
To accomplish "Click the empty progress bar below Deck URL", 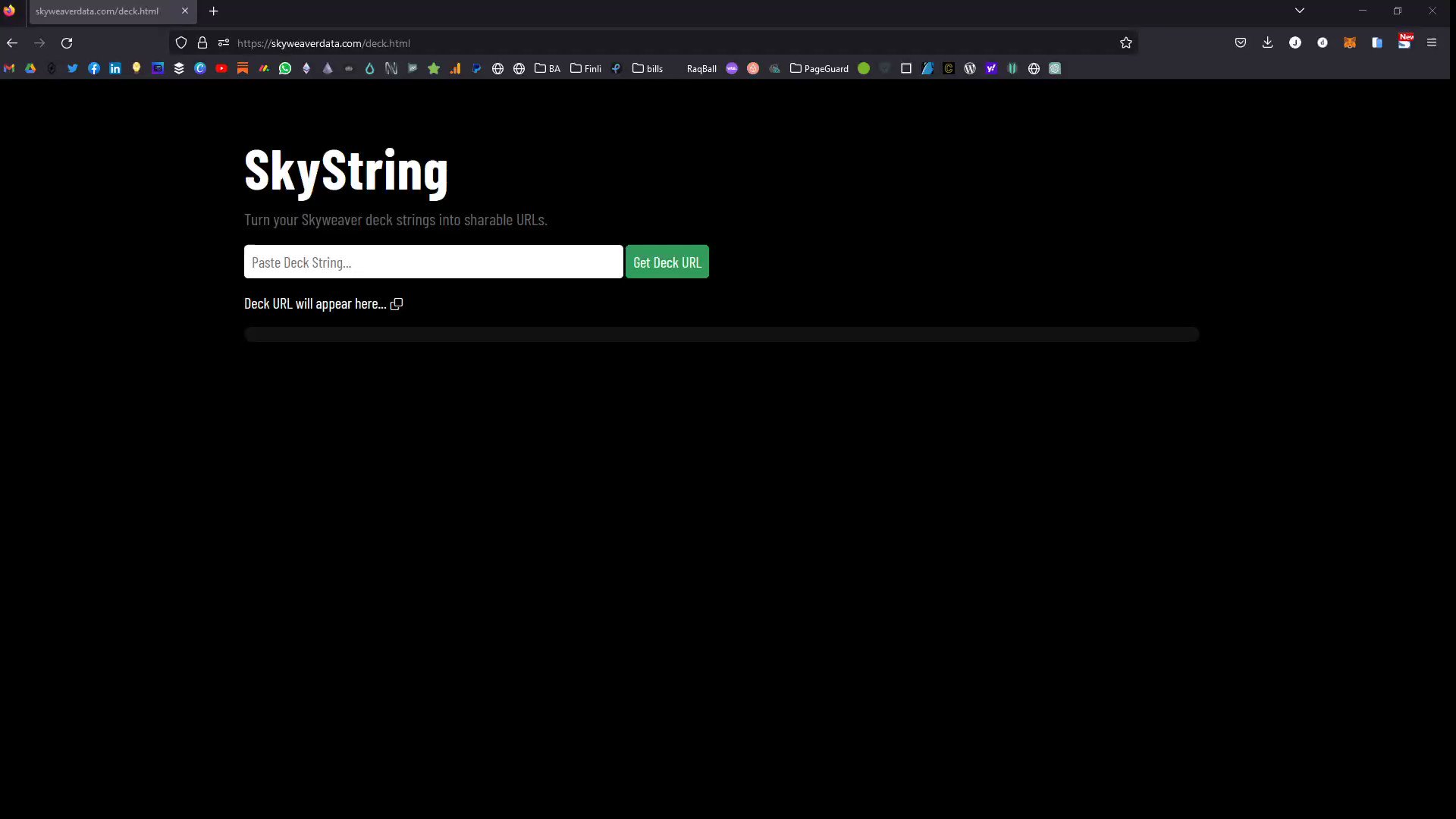I will 721,334.
